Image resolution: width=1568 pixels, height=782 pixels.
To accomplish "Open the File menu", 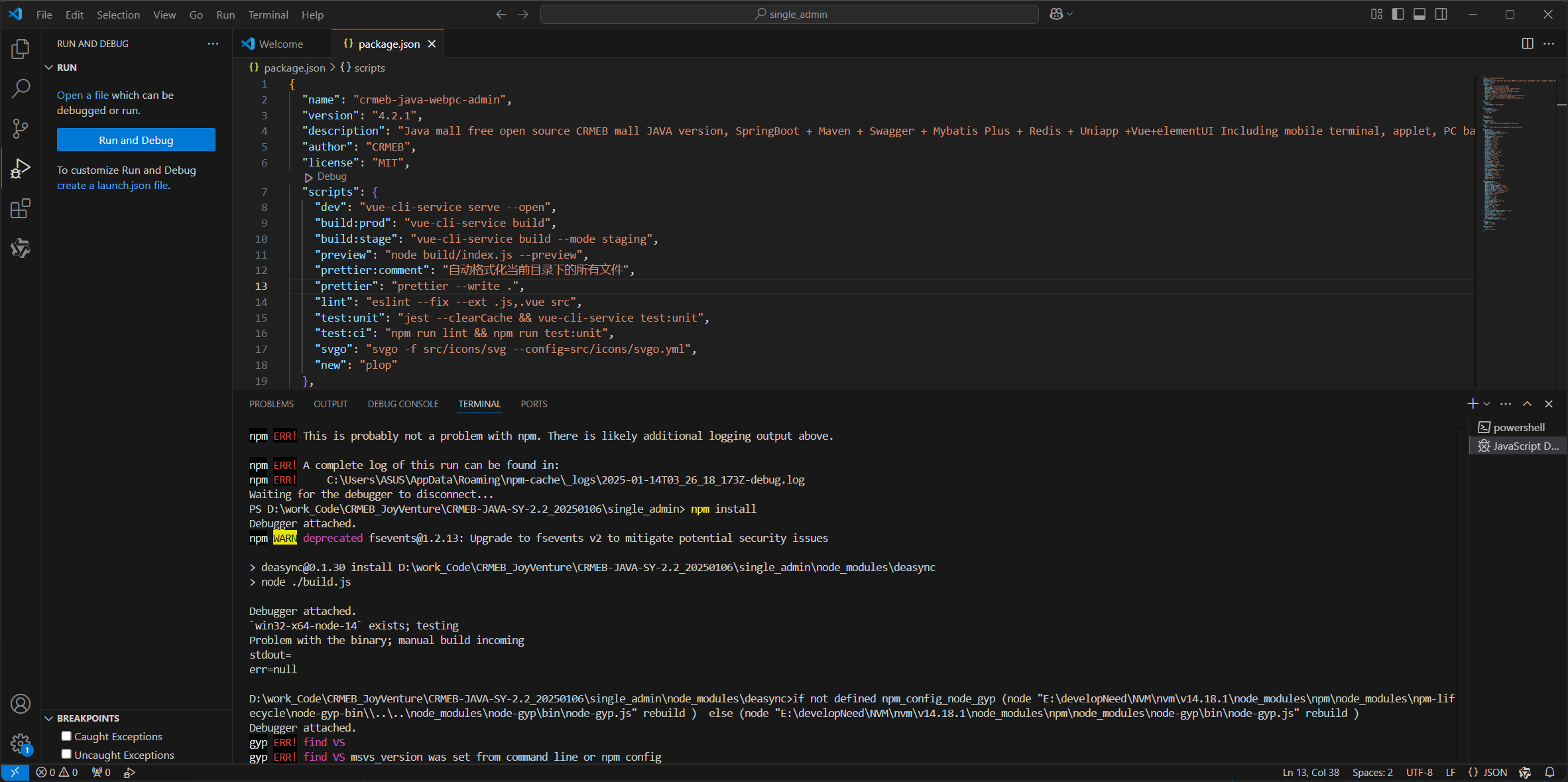I will tap(44, 15).
